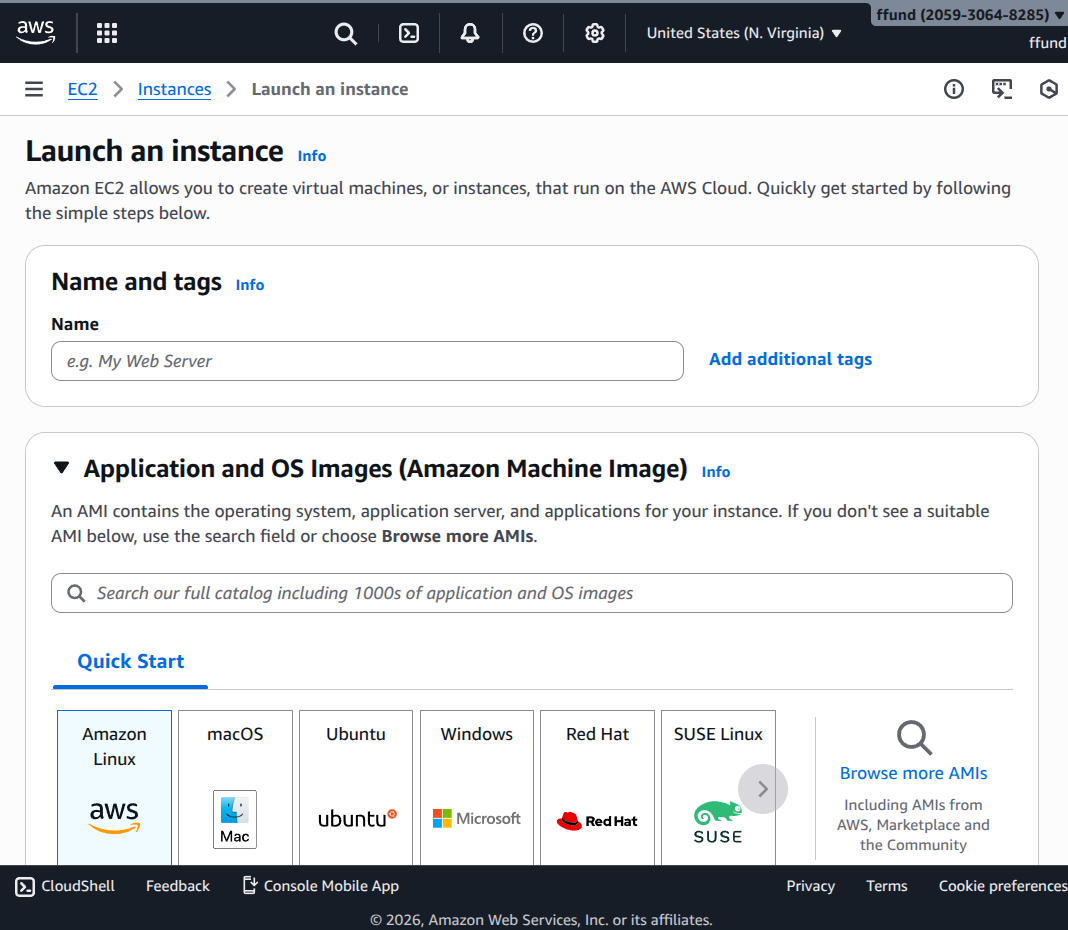The width and height of the screenshot is (1068, 930).
Task: Open the info panel circle icon
Action: pos(954,89)
